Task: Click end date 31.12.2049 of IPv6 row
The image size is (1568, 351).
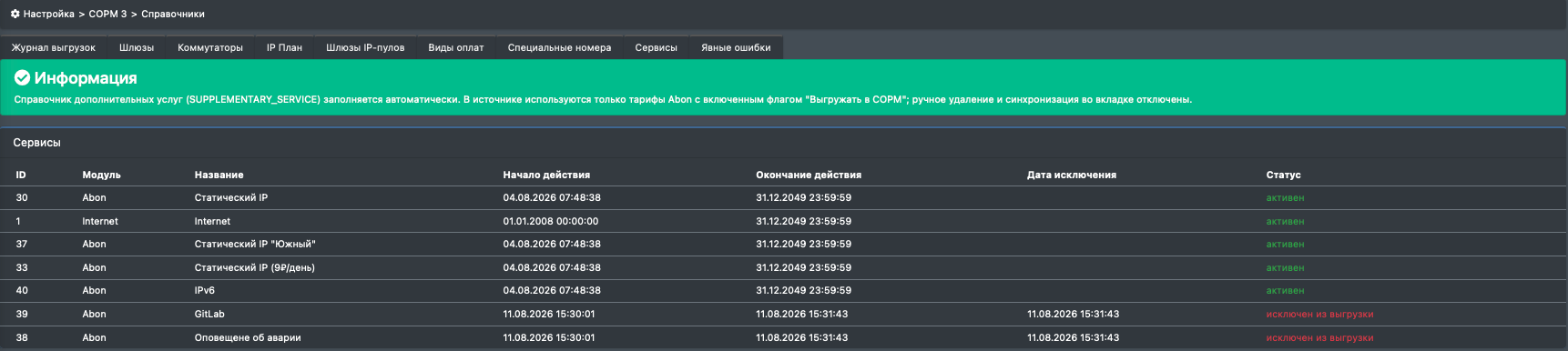Action: [804, 290]
